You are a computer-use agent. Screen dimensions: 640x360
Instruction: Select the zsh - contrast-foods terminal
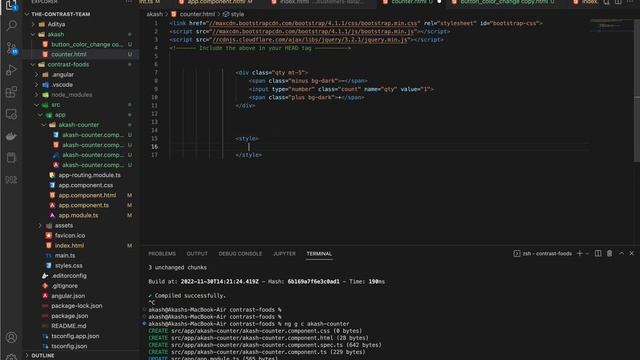coord(543,253)
